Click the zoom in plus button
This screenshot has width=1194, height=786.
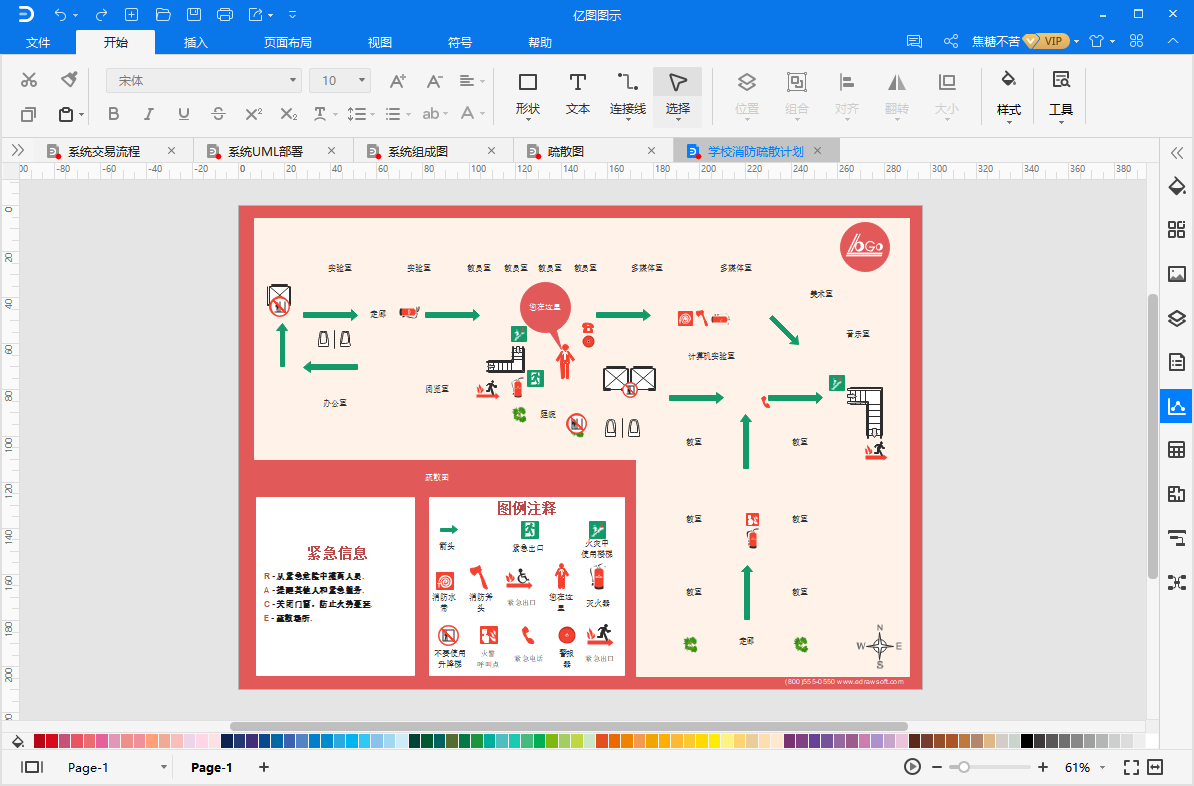click(1042, 767)
